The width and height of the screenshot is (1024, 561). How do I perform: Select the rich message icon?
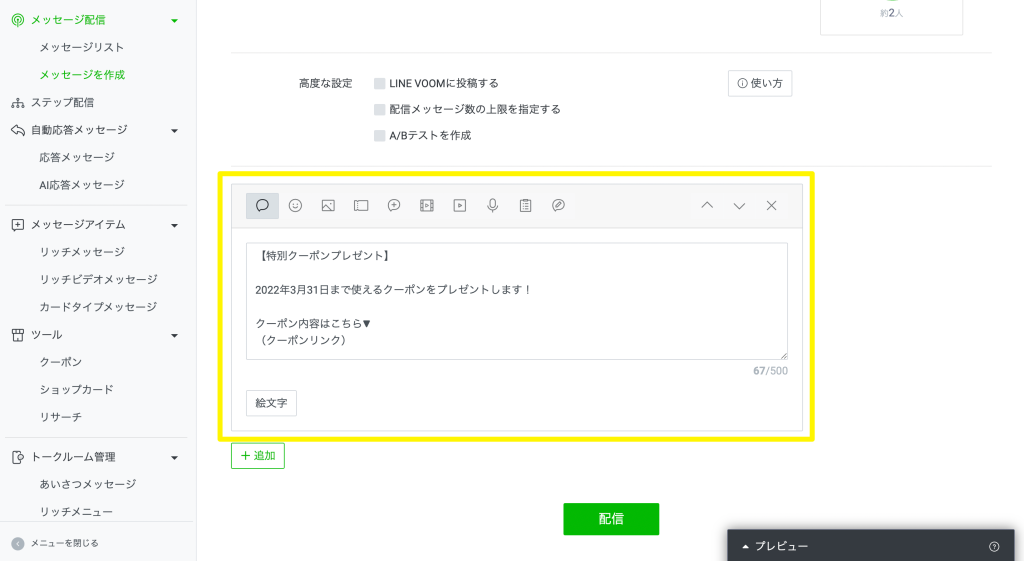pos(394,206)
